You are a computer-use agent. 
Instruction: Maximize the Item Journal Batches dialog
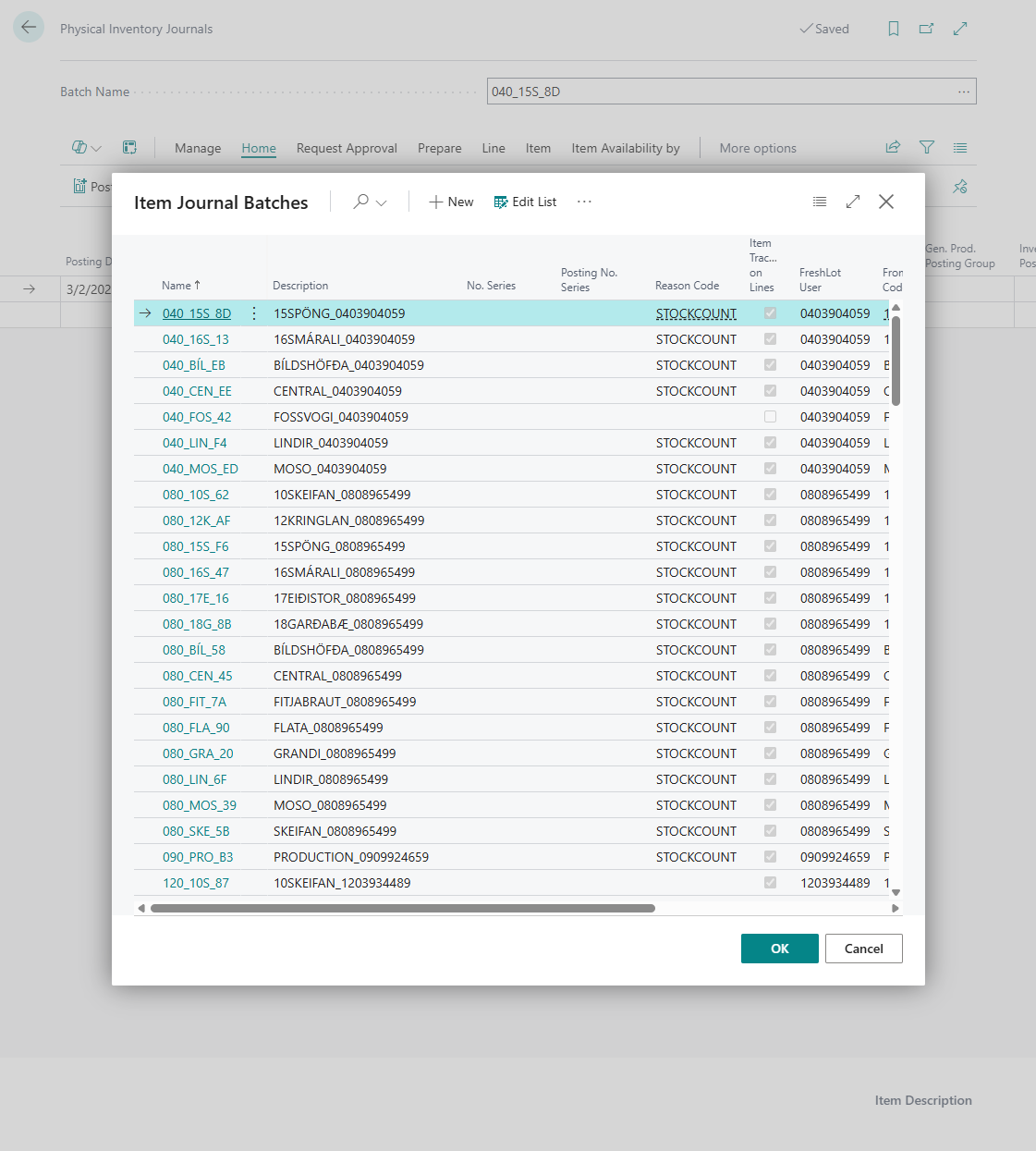[x=853, y=202]
